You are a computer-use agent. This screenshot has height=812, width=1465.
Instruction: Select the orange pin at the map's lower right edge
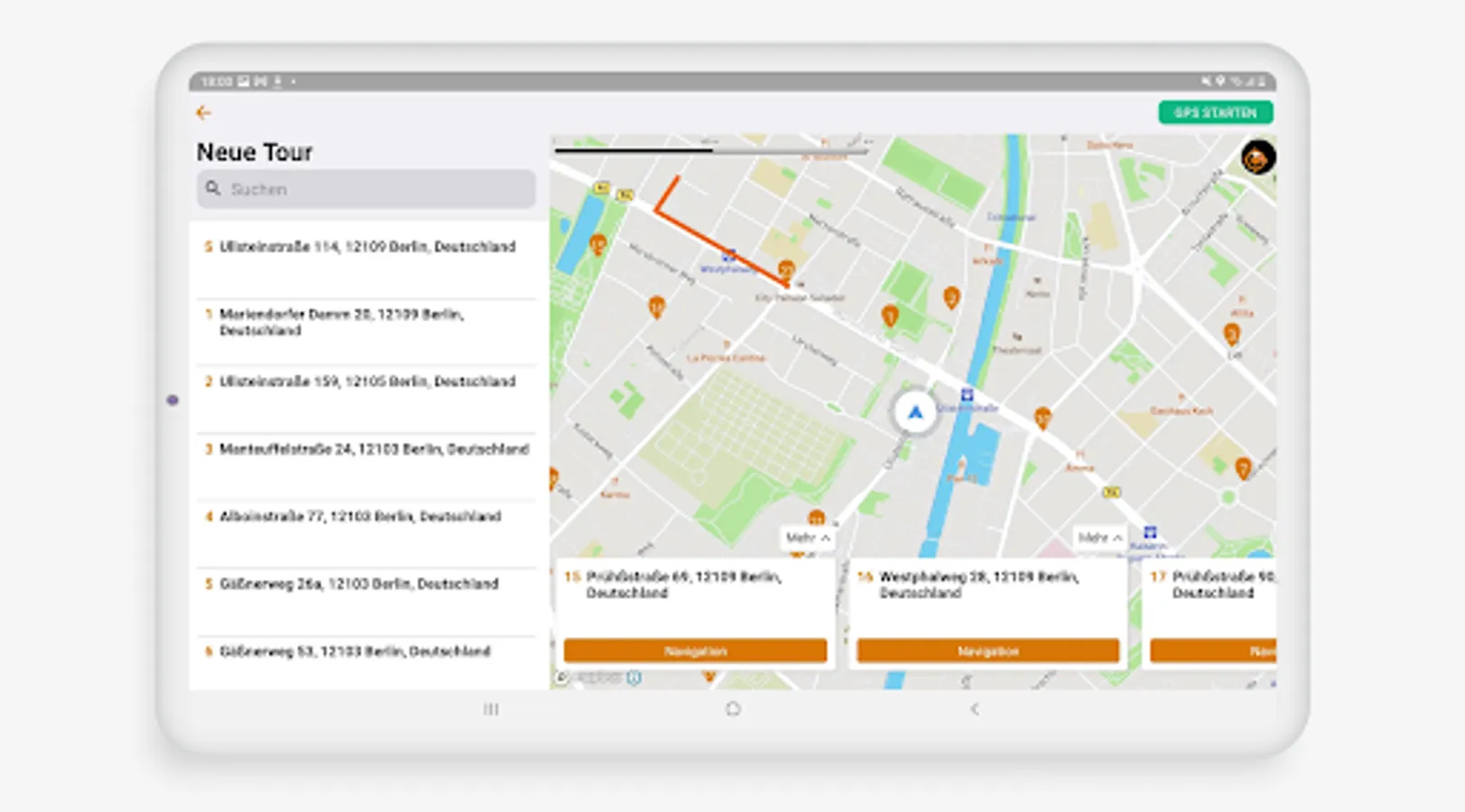pyautogui.click(x=1243, y=468)
